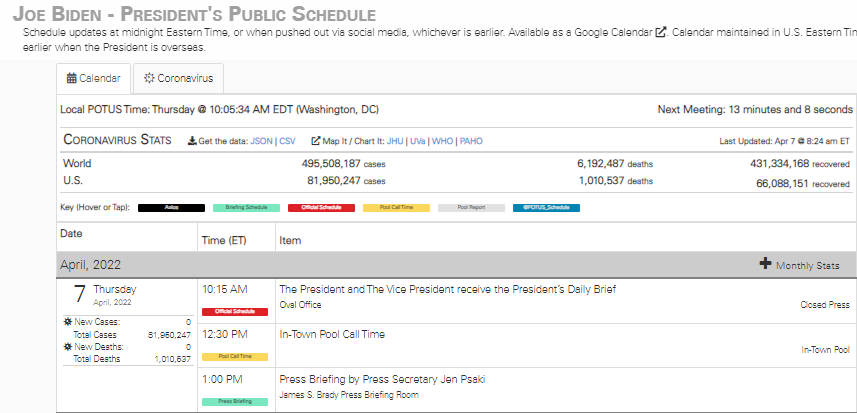Screen dimensions: 857x413
Task: Click James S. Brady Press Briefing Room text
Action: (349, 394)
